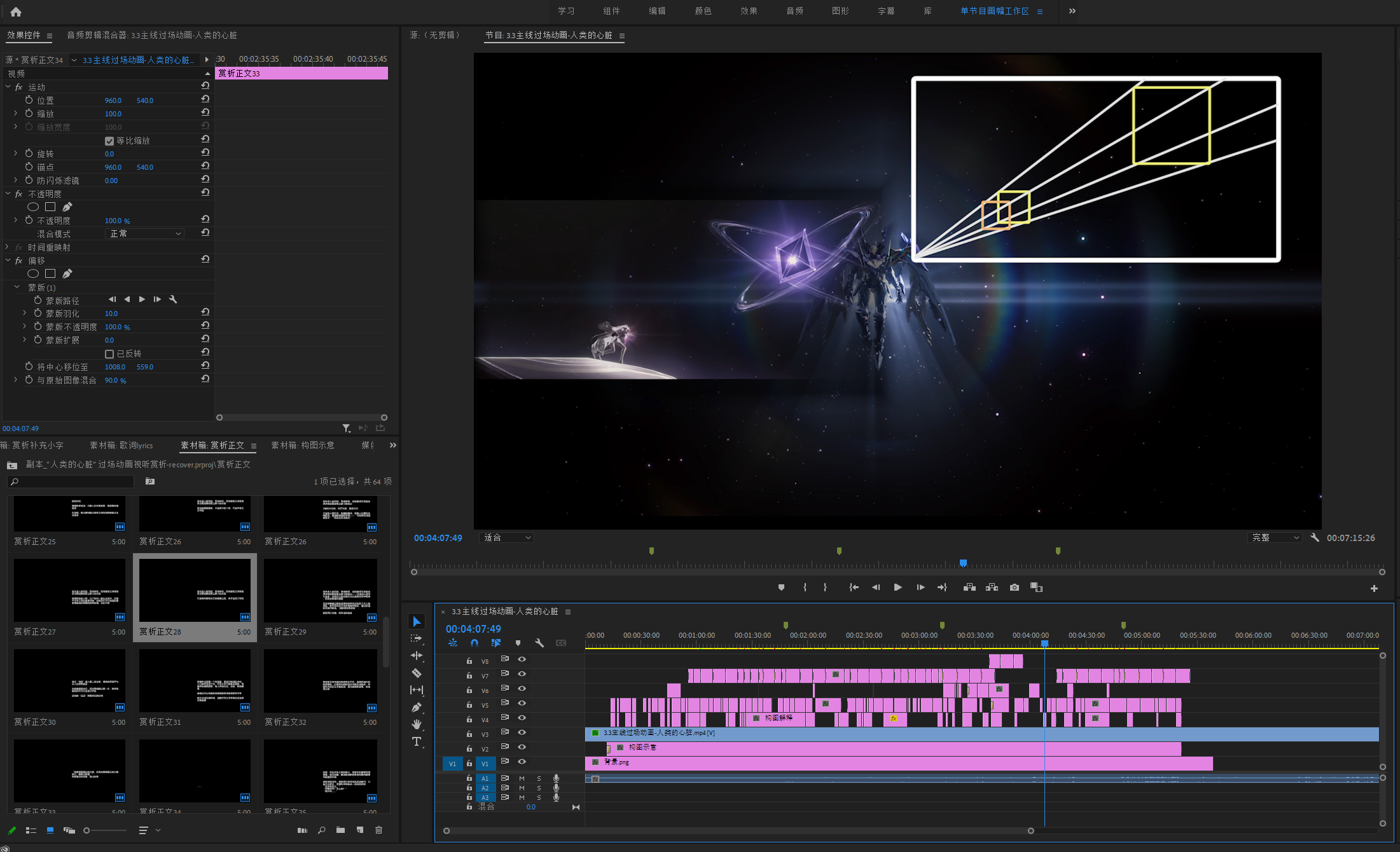Click free draw bezier pen under Offset effect

tap(67, 273)
